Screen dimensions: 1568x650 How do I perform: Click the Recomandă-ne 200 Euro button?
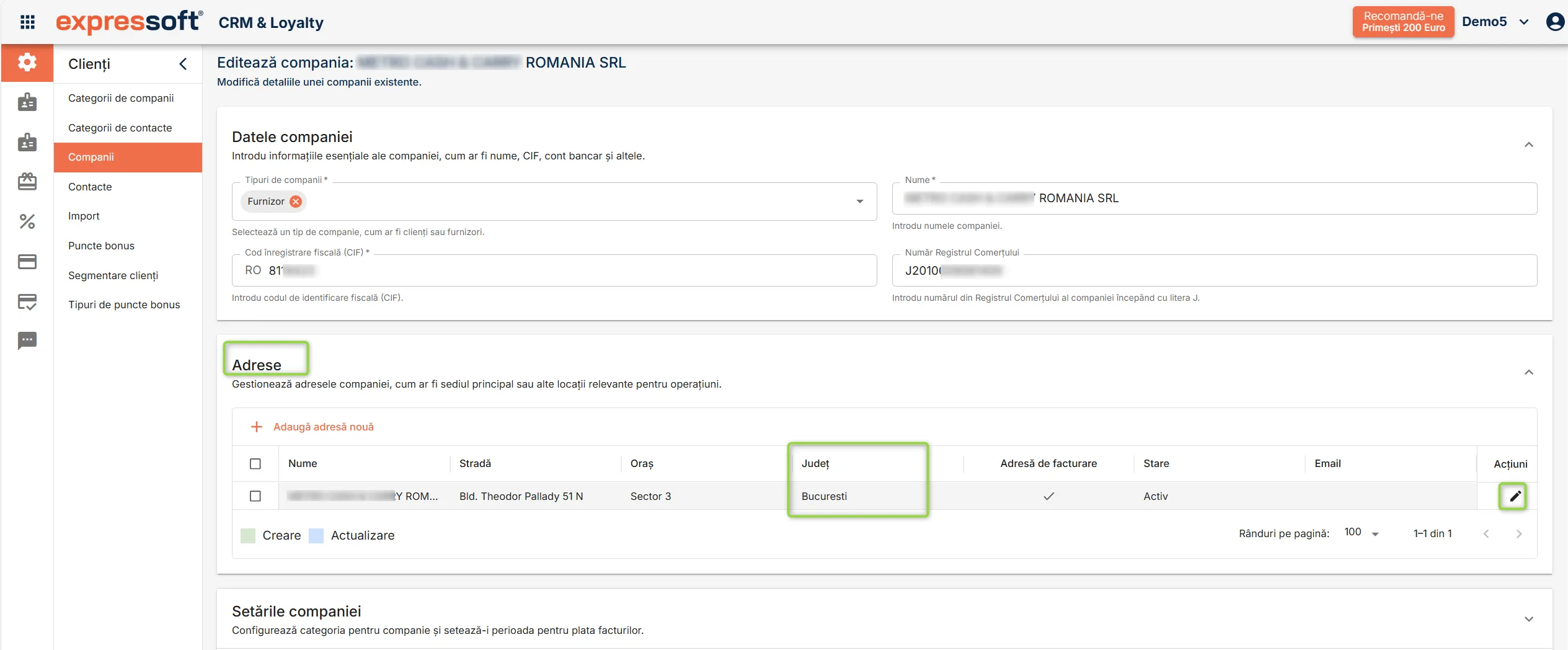(x=1403, y=22)
